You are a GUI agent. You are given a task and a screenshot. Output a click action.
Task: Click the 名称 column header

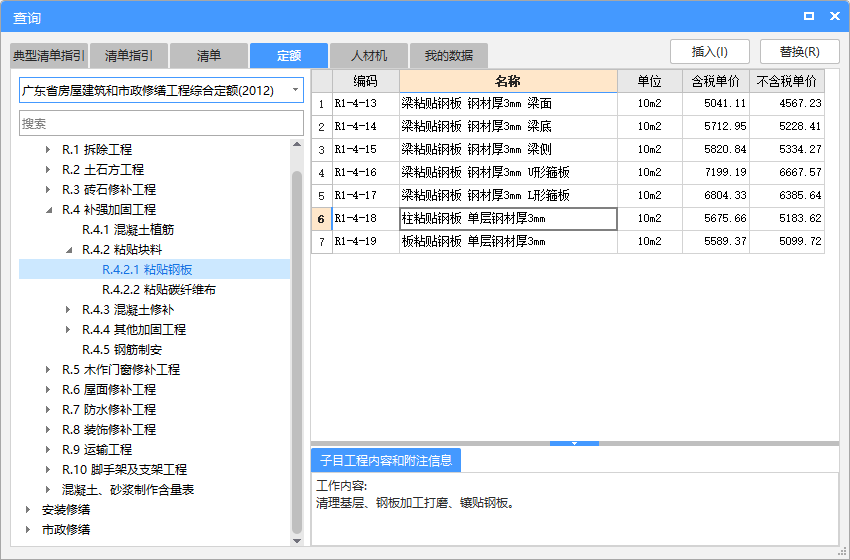pos(508,81)
